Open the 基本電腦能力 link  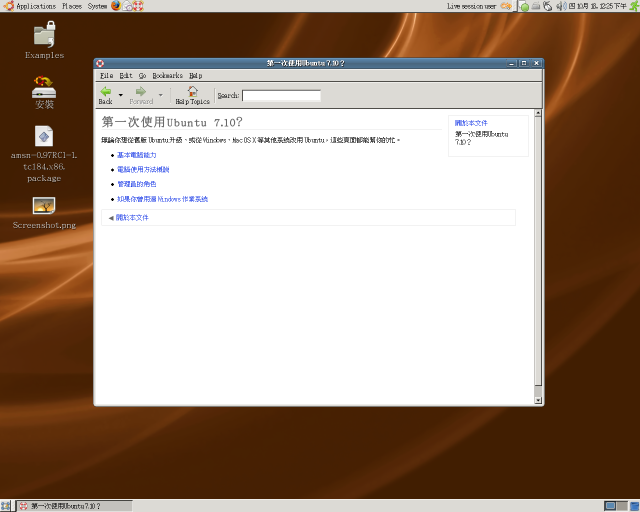click(137, 155)
